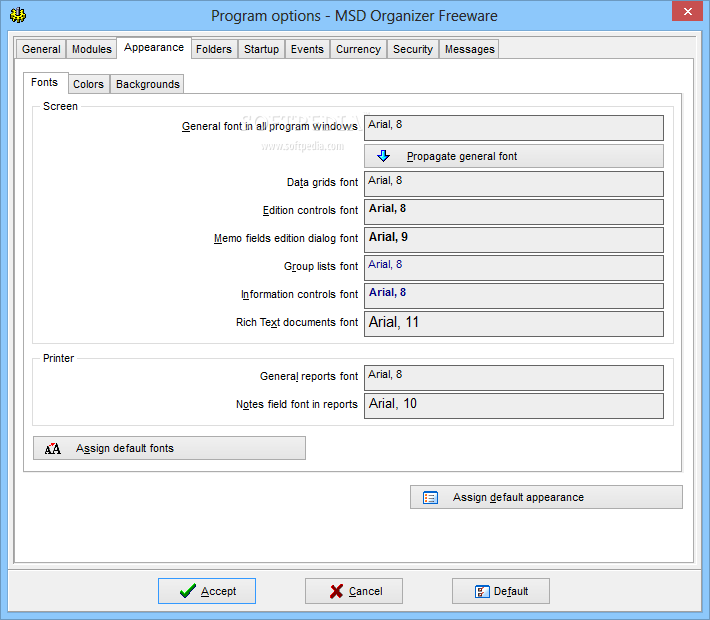Click the blue down arrow on Propagate button
The image size is (710, 620).
[383, 156]
